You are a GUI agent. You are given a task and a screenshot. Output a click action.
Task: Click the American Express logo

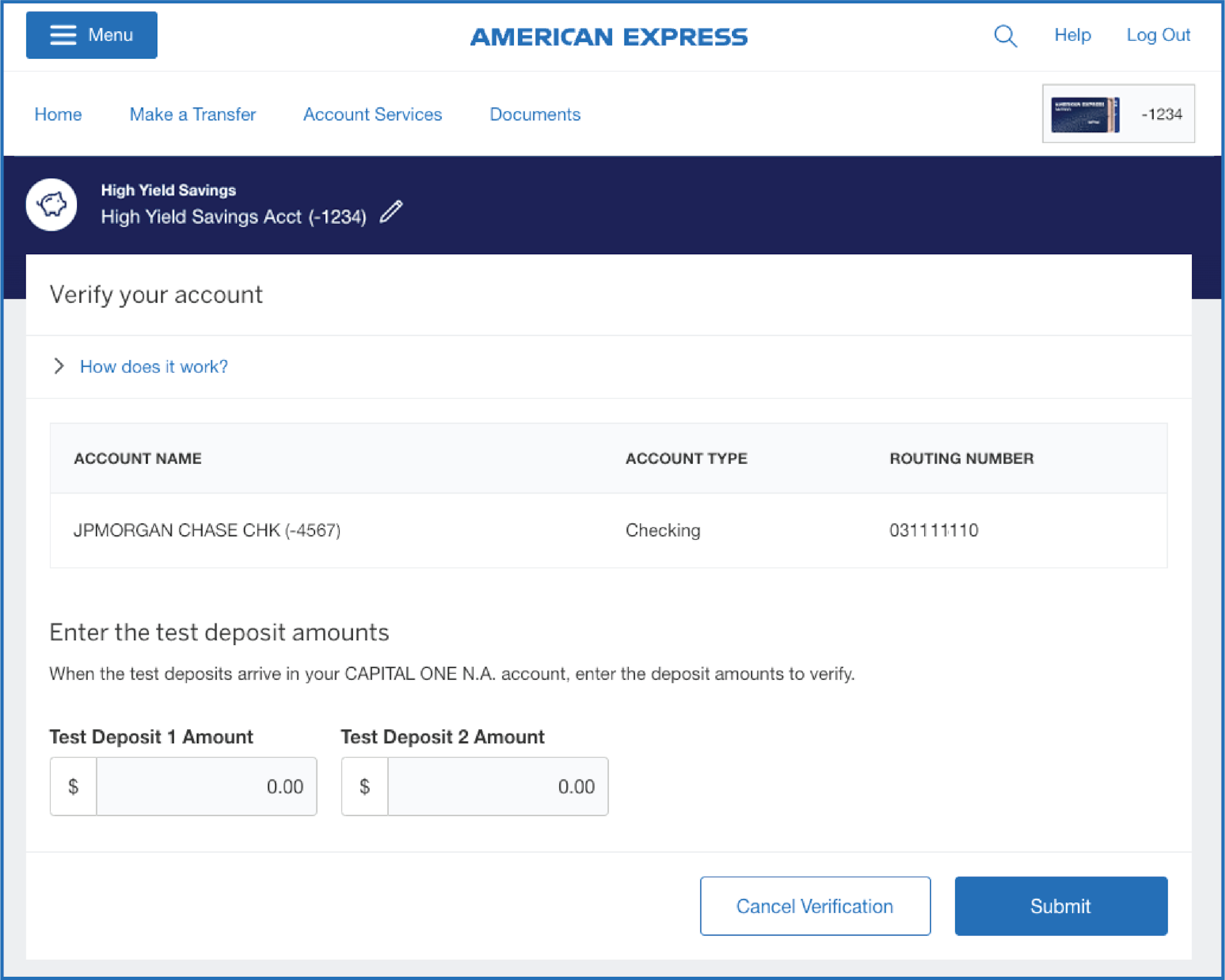tap(608, 37)
